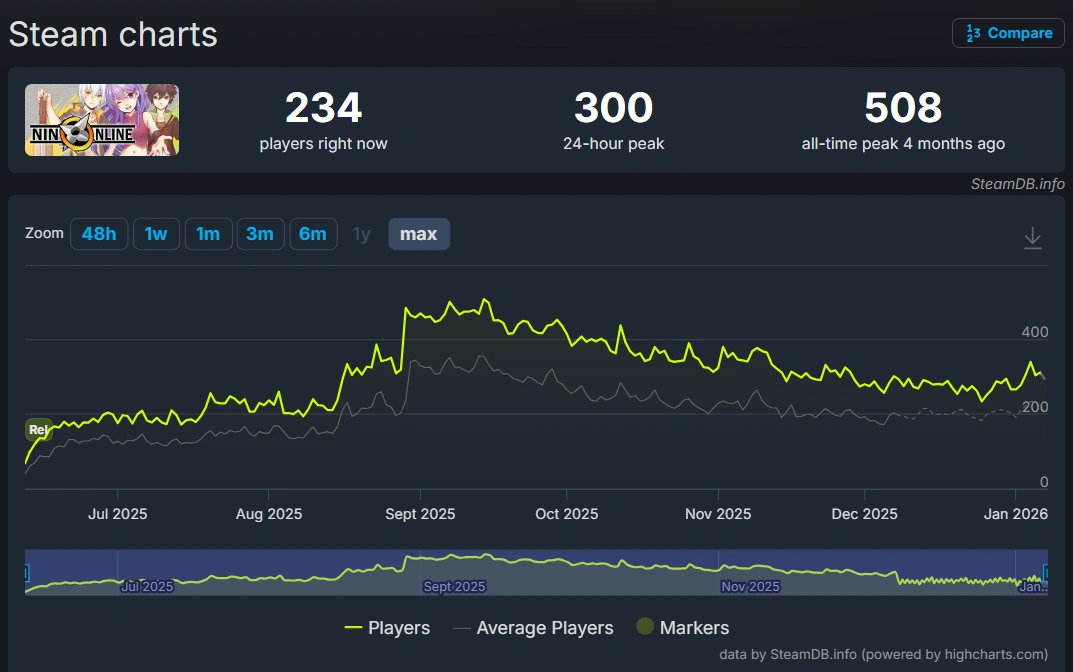
Task: Click navigator timeline near Sept 2025
Action: (454, 586)
